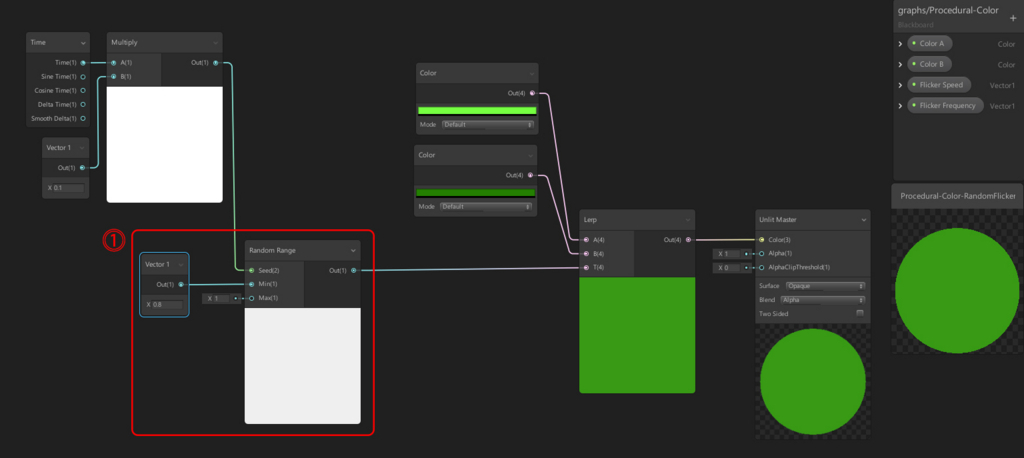Expand the Flicker Speed property arrow
The image size is (1024, 458).
(901, 86)
